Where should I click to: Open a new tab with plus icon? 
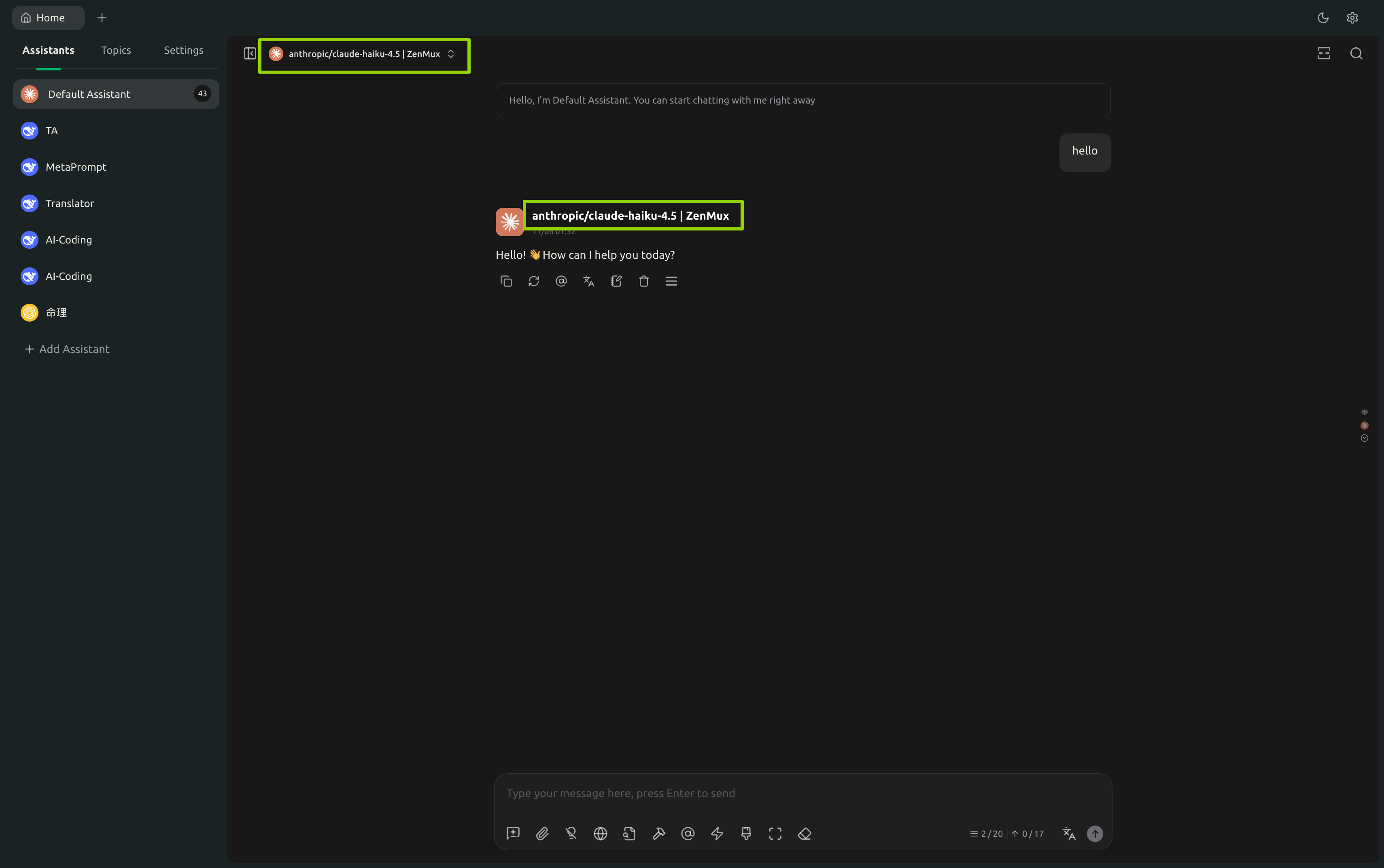coord(102,18)
